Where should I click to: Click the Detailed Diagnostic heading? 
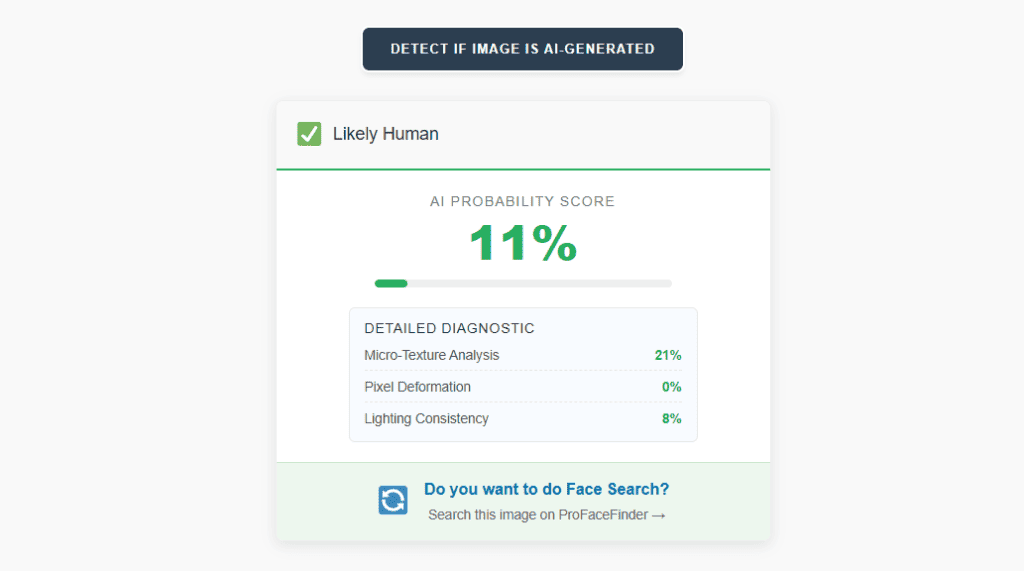(449, 328)
